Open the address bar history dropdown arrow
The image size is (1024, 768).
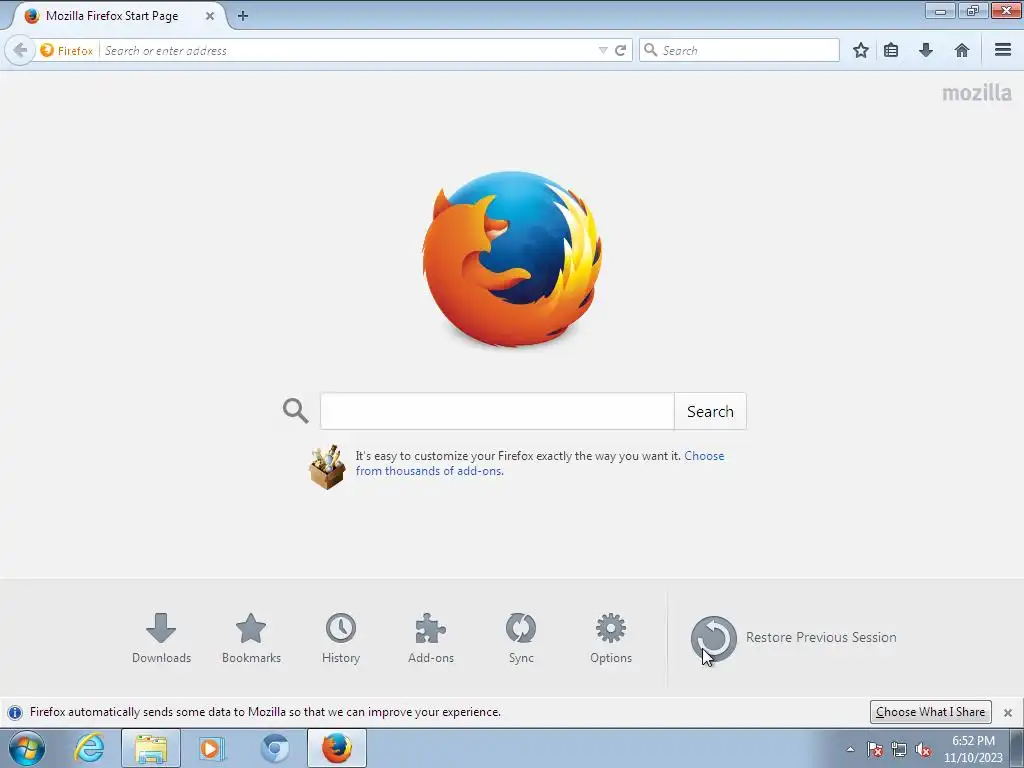(x=603, y=50)
